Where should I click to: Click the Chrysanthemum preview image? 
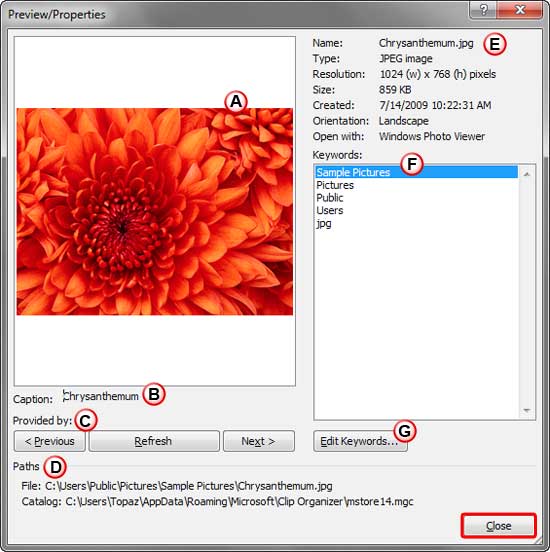coord(155,212)
